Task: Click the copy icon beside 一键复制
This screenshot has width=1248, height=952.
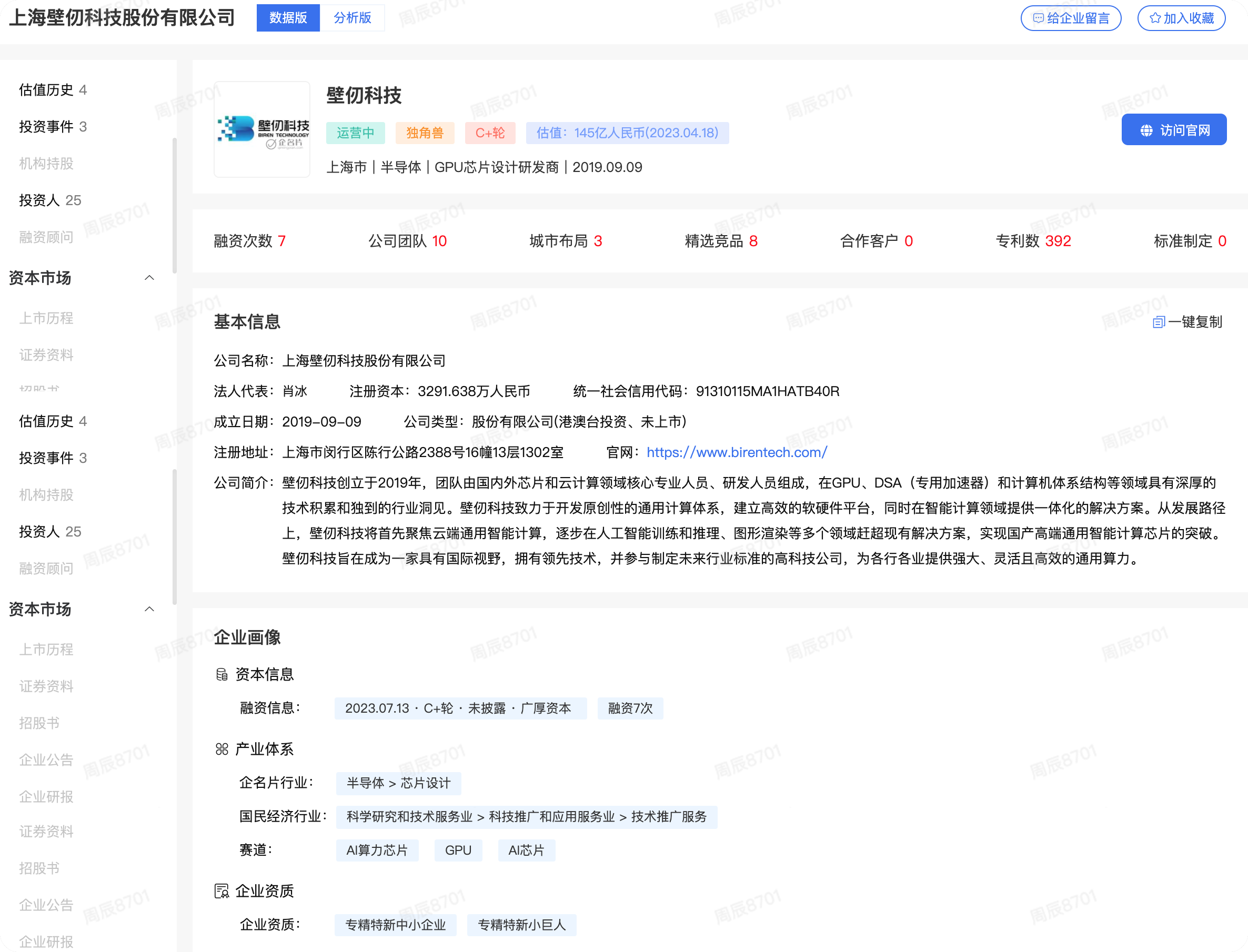Action: tap(1159, 322)
